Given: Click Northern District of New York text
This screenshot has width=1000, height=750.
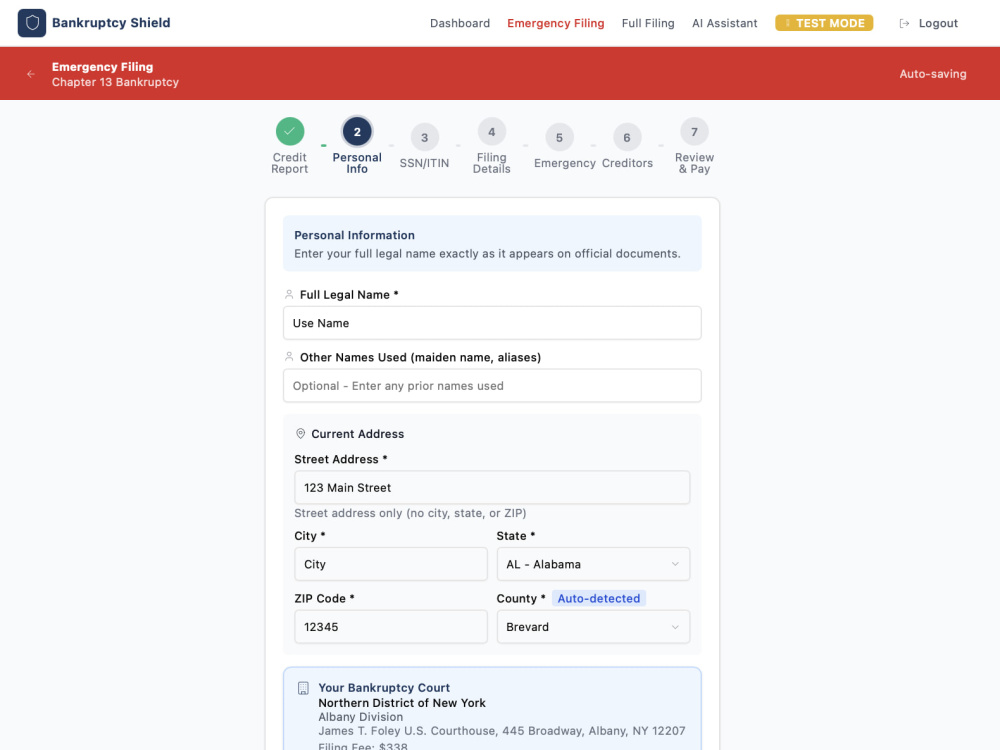Looking at the screenshot, I should tap(402, 703).
